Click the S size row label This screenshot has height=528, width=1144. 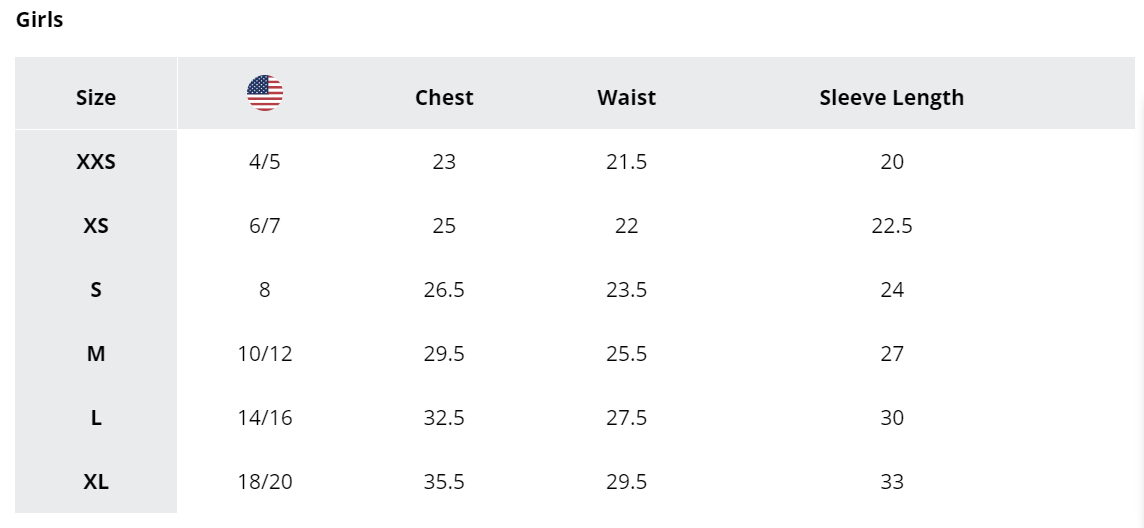[x=96, y=290]
